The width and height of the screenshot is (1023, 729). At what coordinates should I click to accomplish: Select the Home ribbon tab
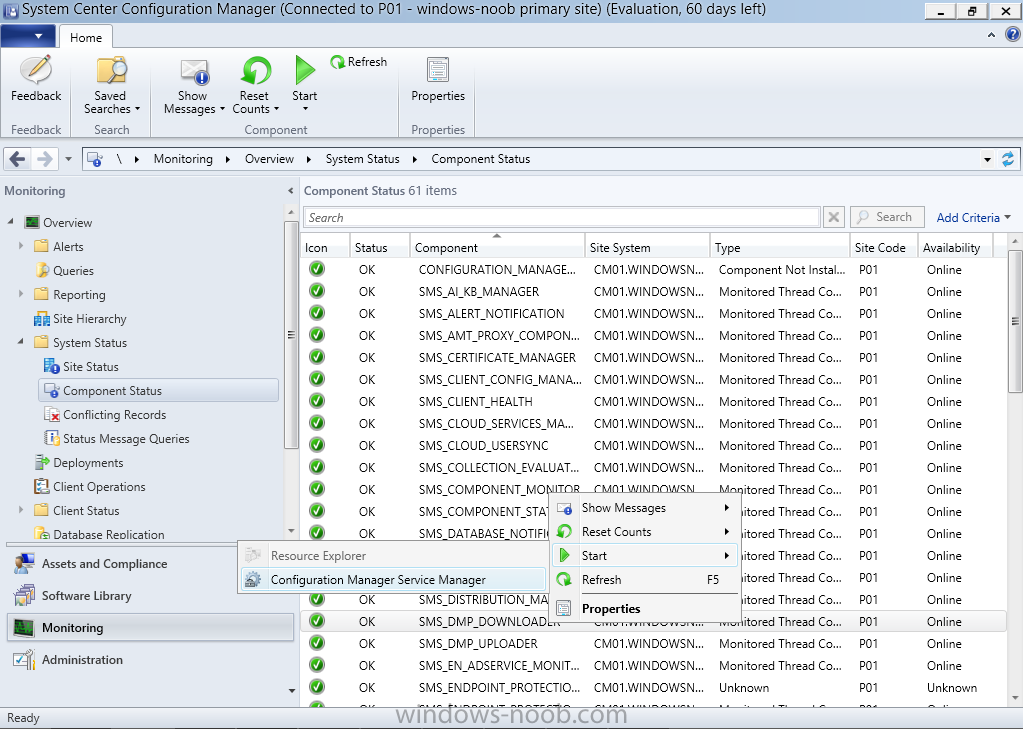[x=85, y=37]
